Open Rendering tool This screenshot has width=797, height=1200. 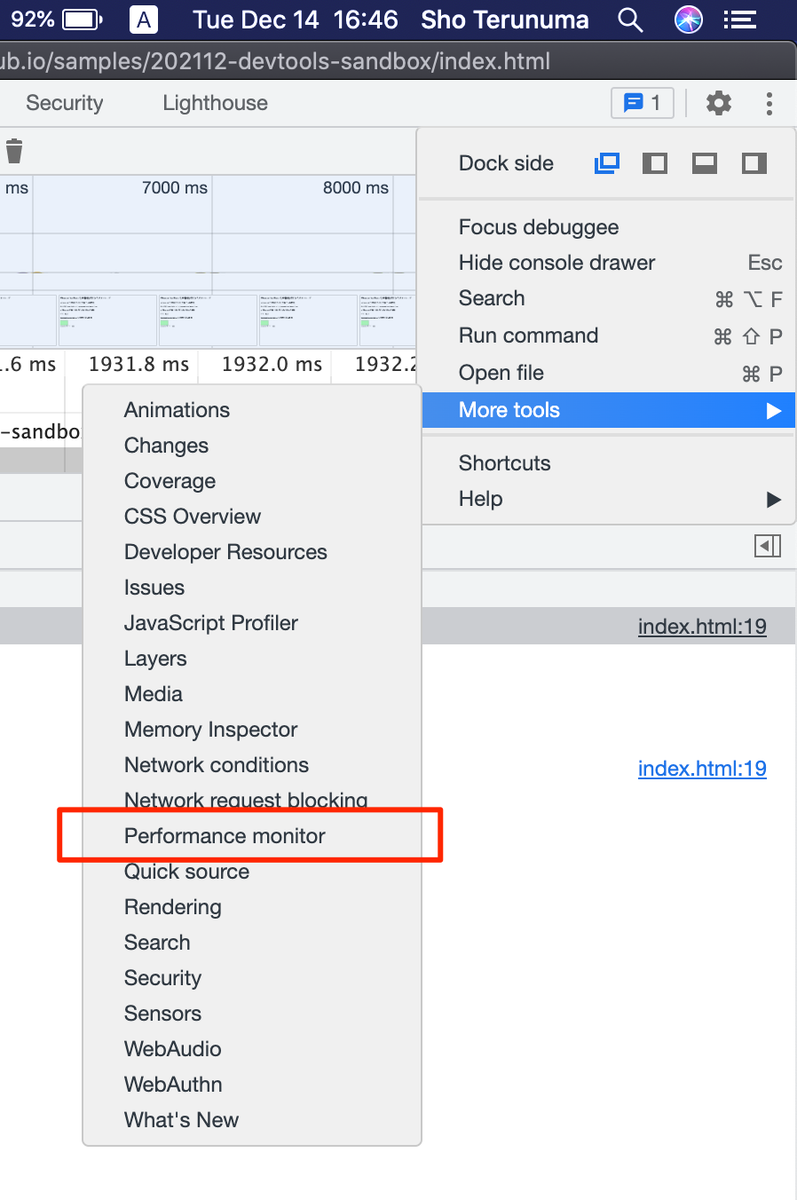(x=252, y=907)
